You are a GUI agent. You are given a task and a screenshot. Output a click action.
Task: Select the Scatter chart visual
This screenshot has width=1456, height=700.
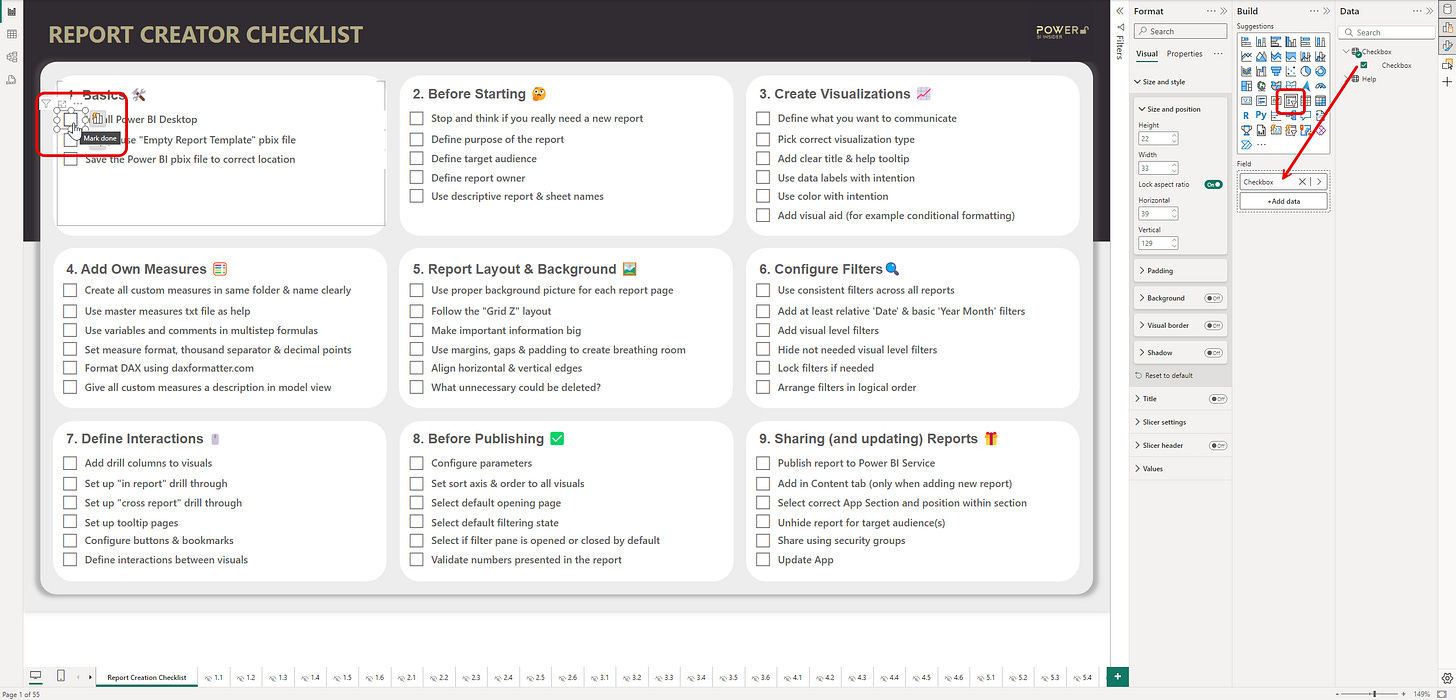(x=1291, y=71)
